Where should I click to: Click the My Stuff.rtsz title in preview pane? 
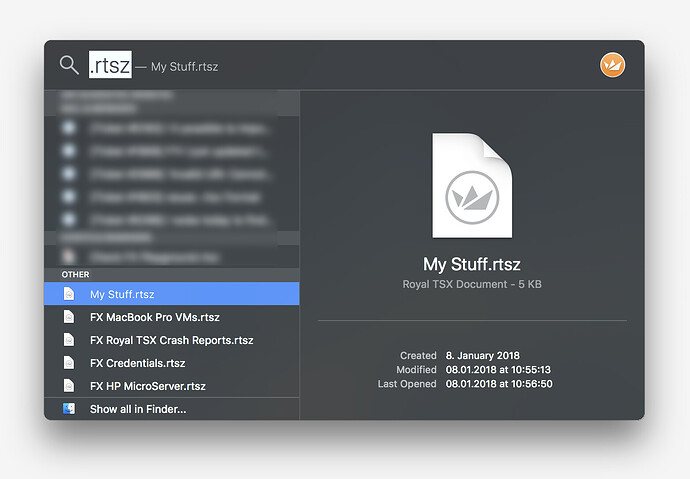point(471,264)
